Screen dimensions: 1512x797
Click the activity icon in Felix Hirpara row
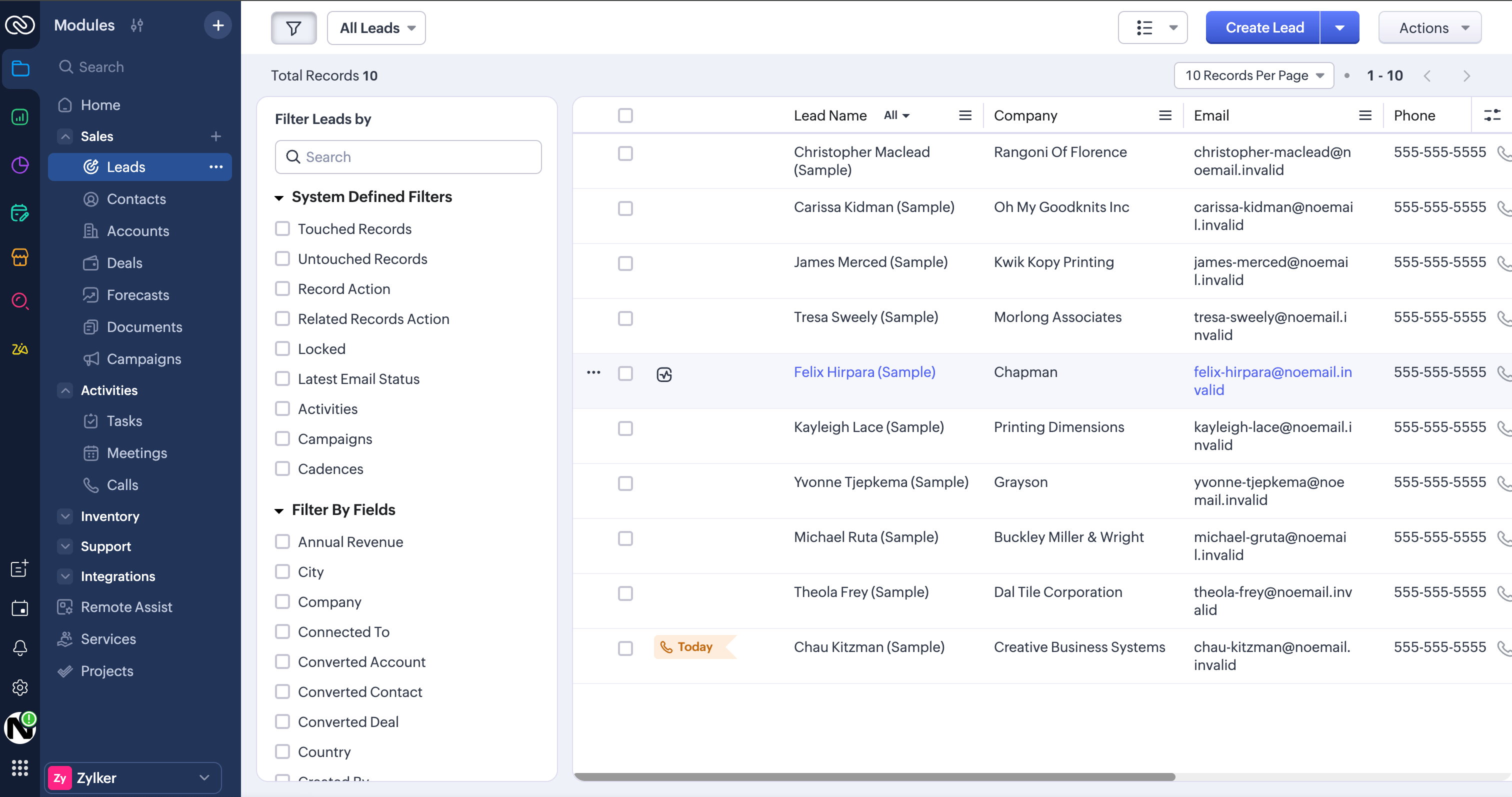click(664, 374)
